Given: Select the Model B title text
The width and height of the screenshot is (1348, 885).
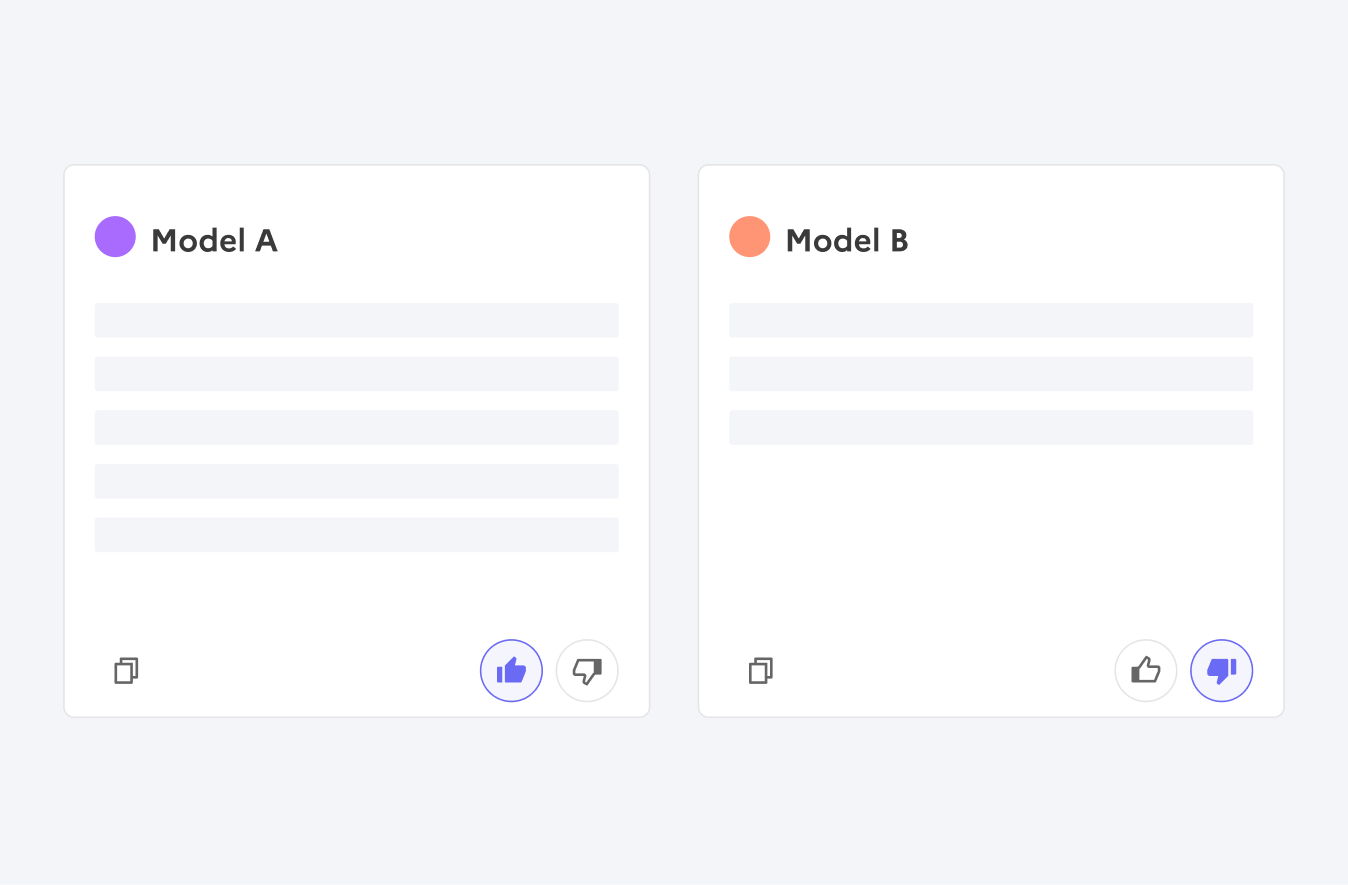Looking at the screenshot, I should click(847, 241).
